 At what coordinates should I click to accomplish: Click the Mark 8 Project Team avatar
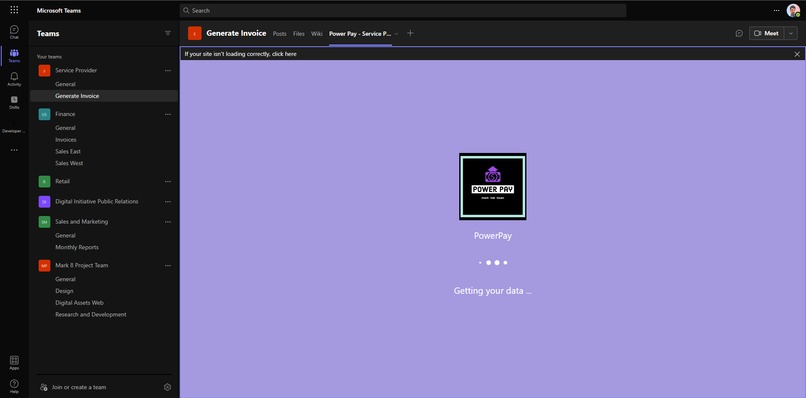[44, 265]
